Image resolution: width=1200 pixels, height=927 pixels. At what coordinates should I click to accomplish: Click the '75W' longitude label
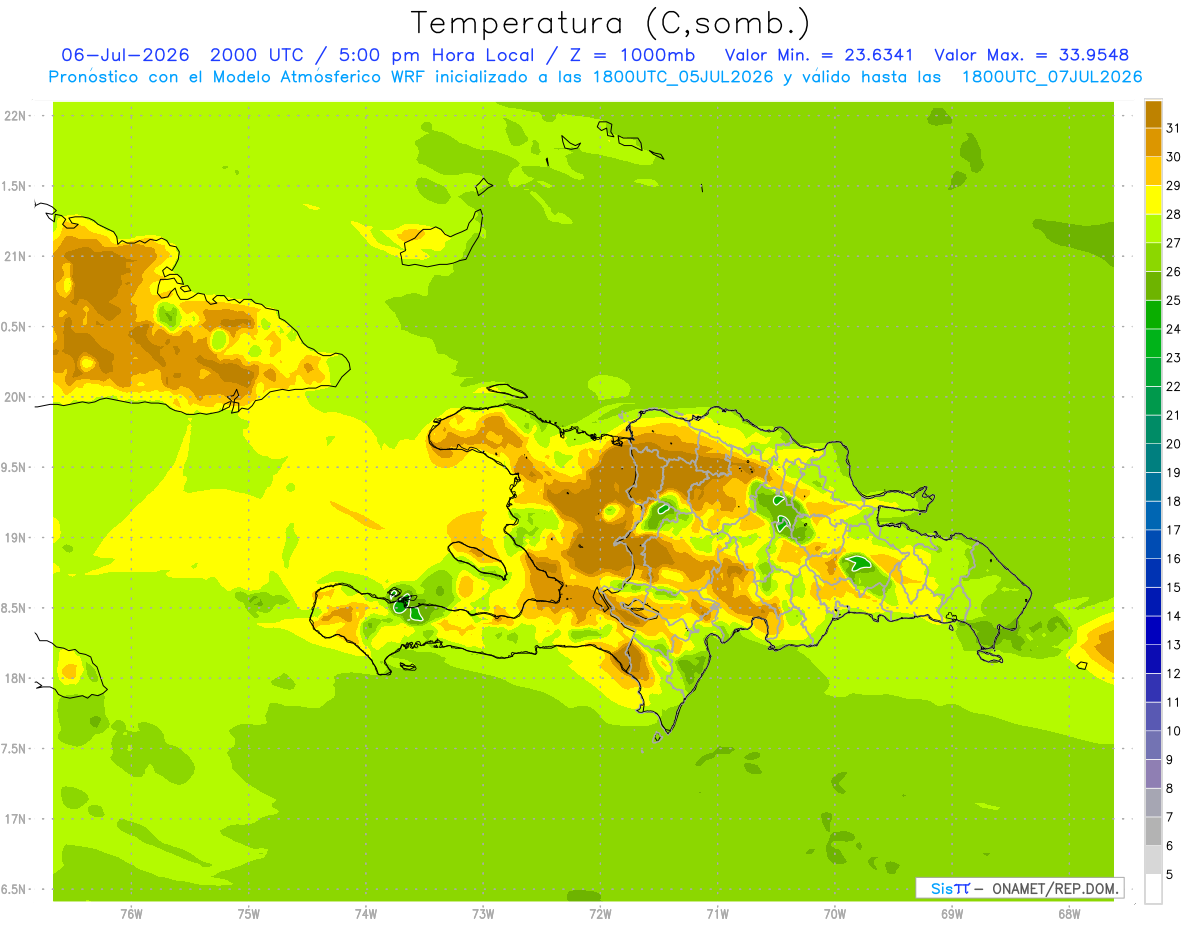click(x=248, y=913)
